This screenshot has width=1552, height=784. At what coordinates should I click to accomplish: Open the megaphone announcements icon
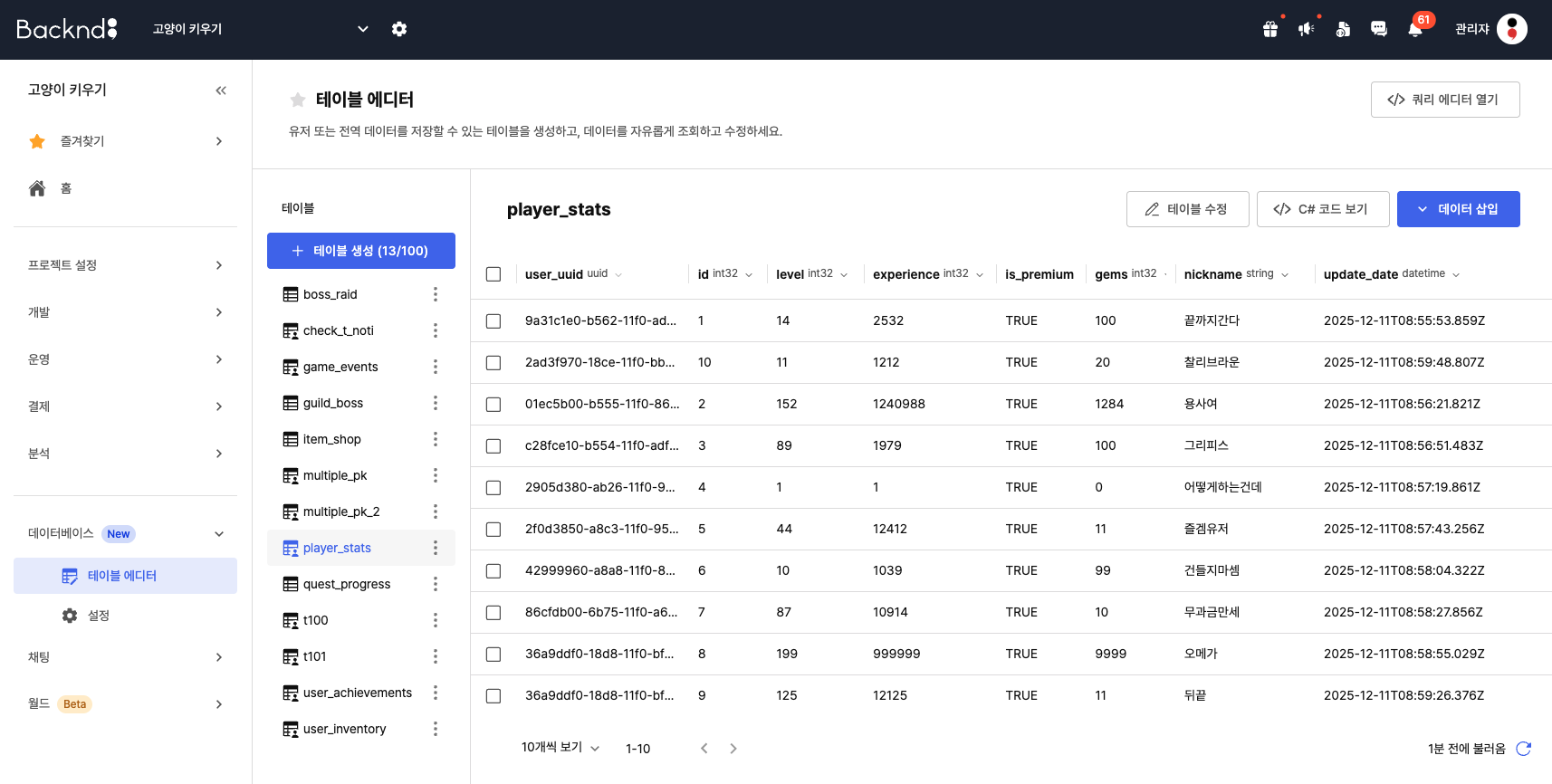(x=1306, y=29)
